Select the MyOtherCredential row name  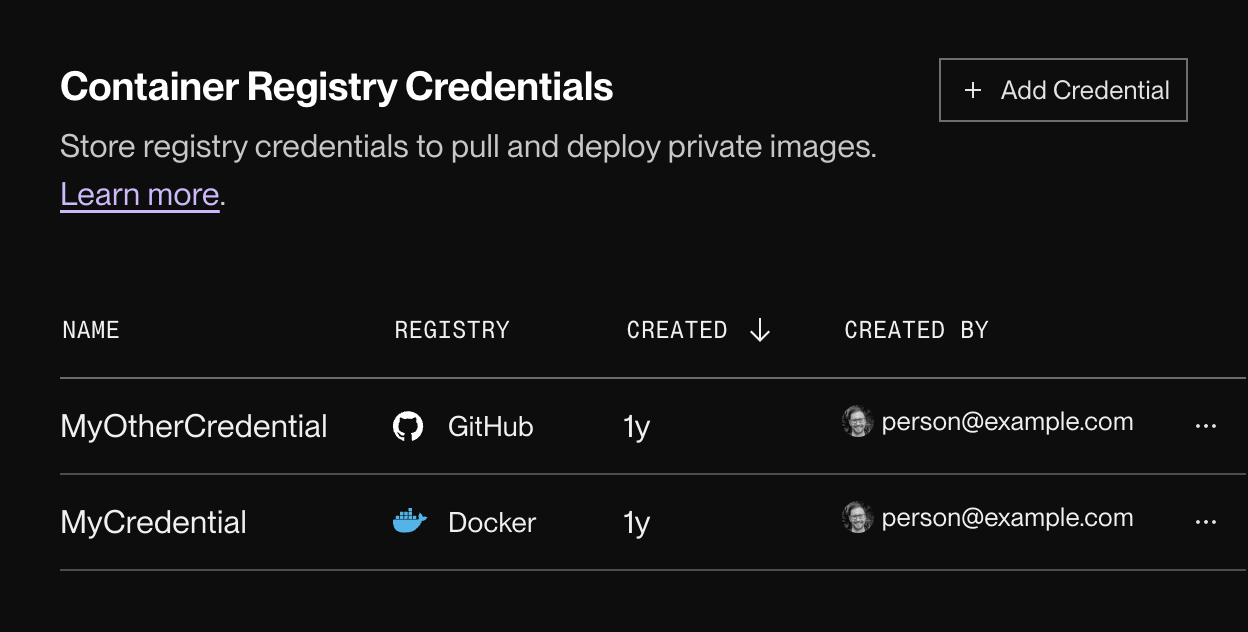tap(194, 426)
